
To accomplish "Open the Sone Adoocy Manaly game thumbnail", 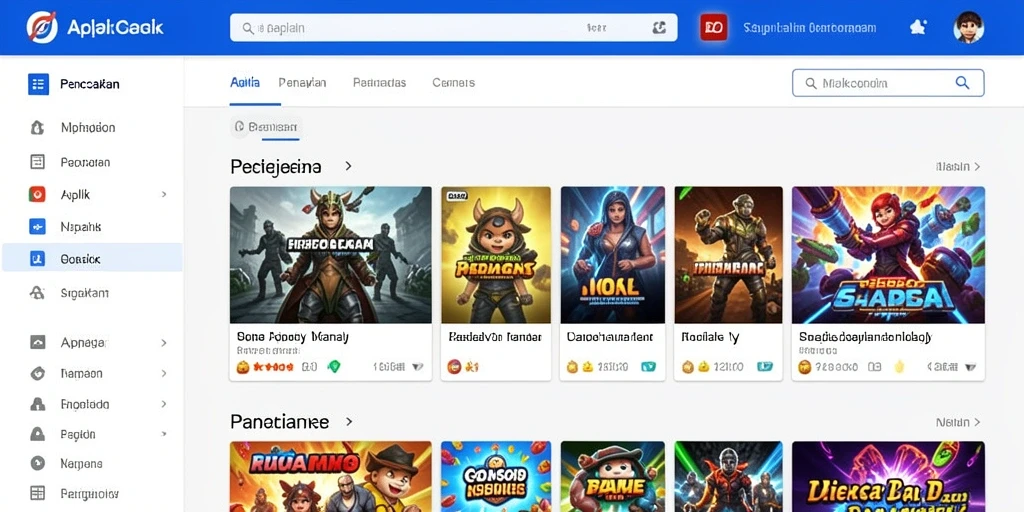I will (x=330, y=255).
